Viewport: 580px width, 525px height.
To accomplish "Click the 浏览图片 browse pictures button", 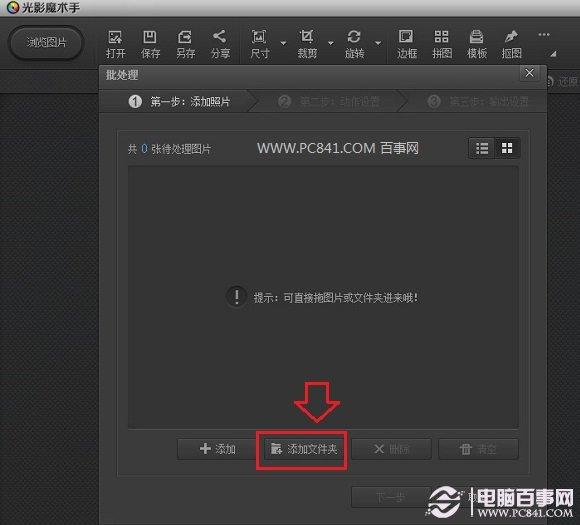I will pyautogui.click(x=46, y=43).
